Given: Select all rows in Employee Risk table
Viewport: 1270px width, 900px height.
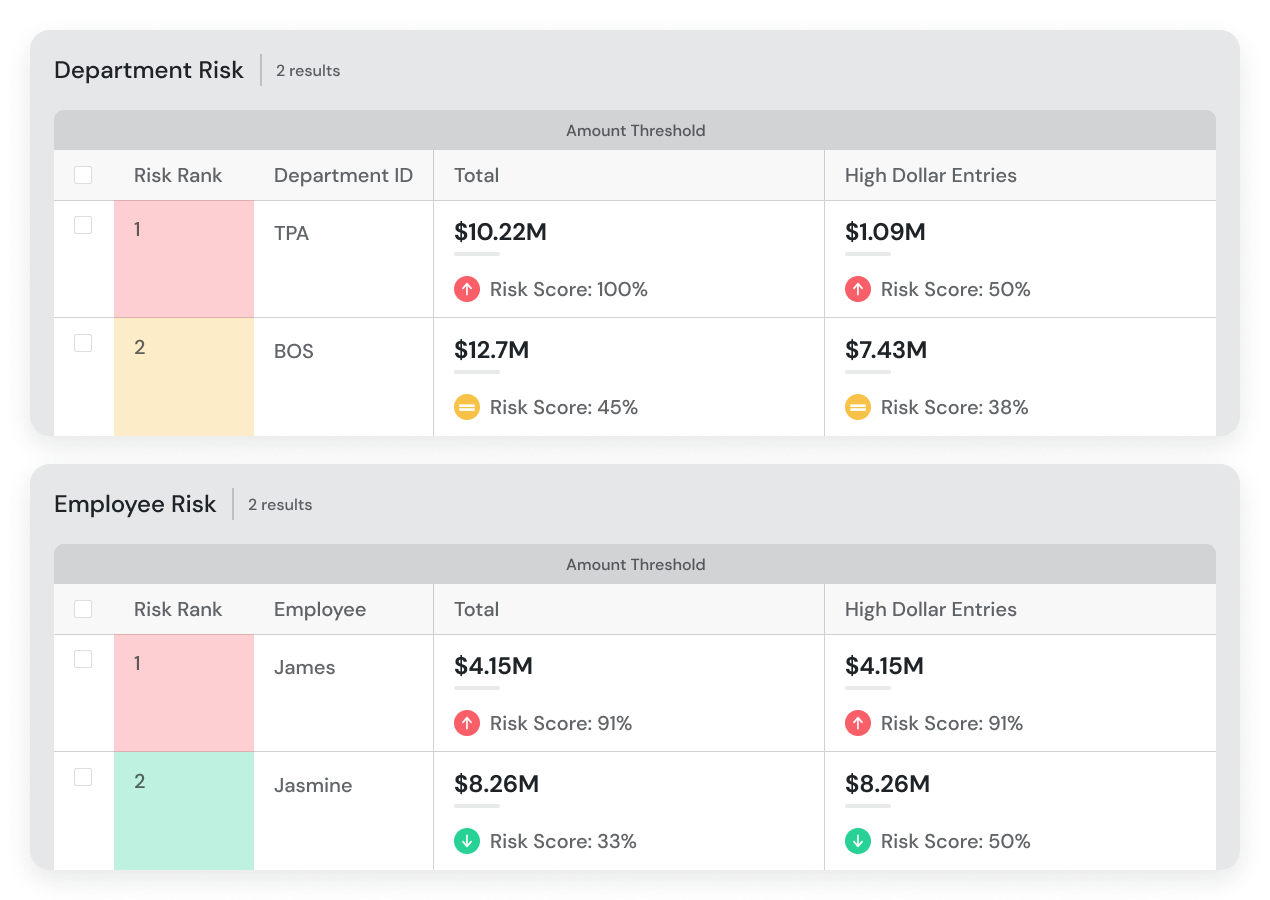Looking at the screenshot, I should tap(83, 609).
